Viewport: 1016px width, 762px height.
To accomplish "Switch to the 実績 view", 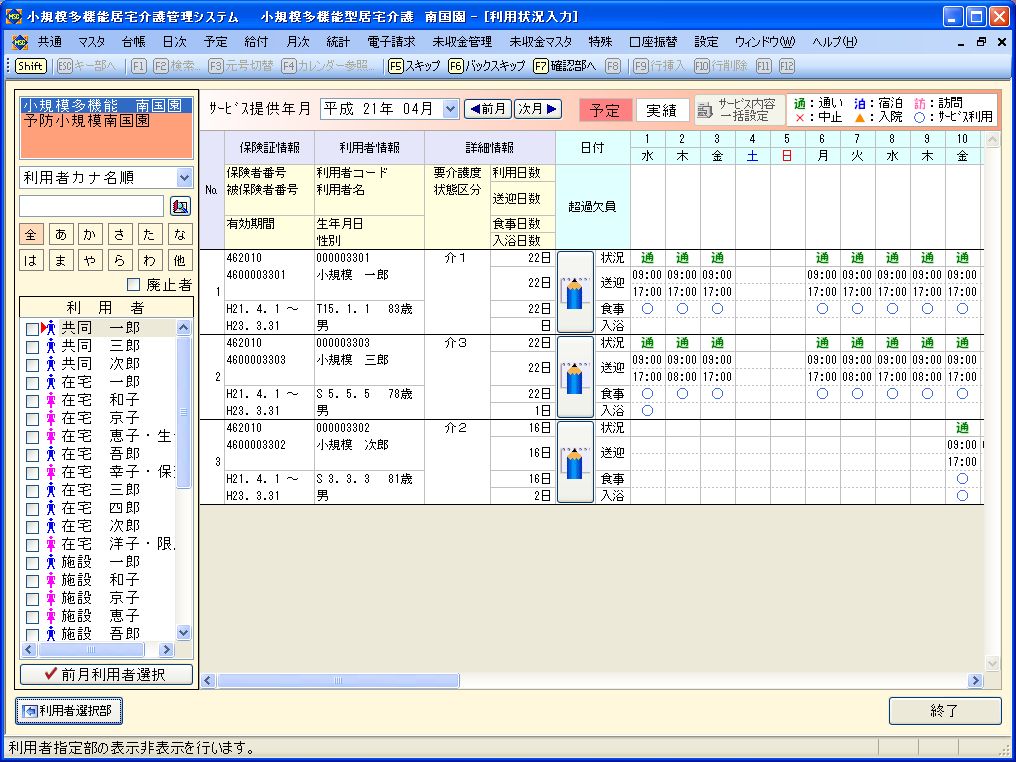I will point(661,110).
